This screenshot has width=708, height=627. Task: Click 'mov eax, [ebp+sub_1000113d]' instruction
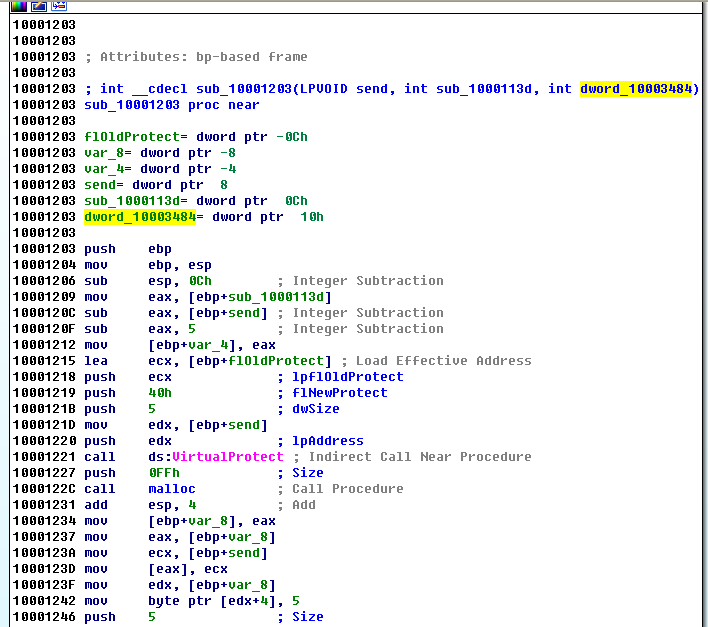click(x=208, y=297)
